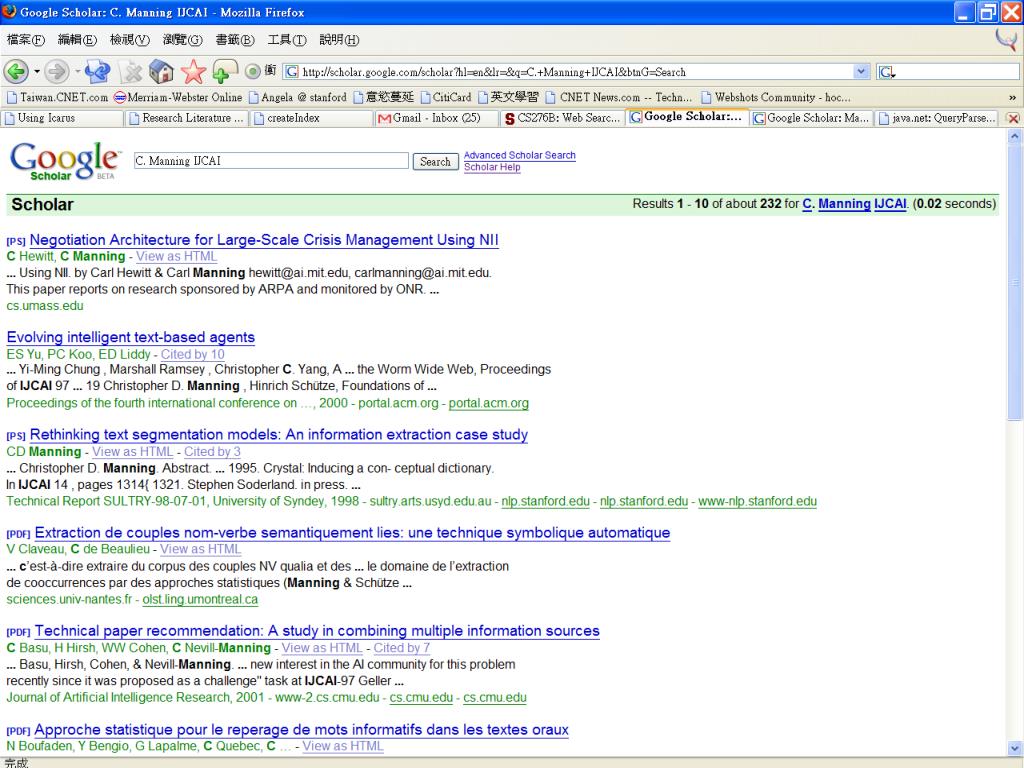The image size is (1024, 768).
Task: Open the CNET News.com bookmark
Action: (x=618, y=97)
